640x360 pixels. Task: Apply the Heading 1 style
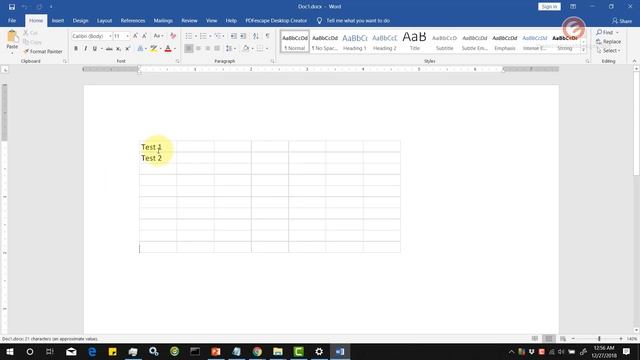point(355,42)
